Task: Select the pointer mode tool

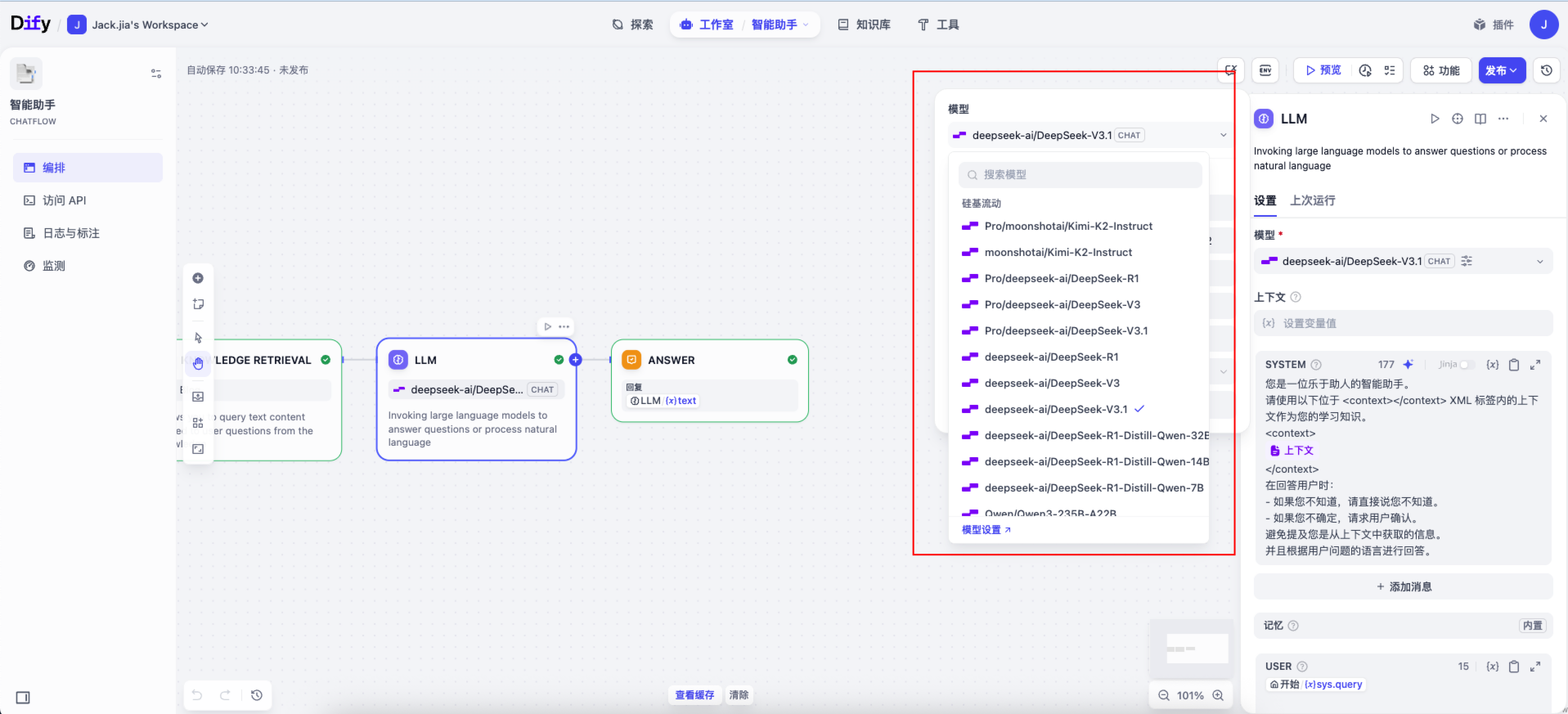Action: click(x=198, y=338)
